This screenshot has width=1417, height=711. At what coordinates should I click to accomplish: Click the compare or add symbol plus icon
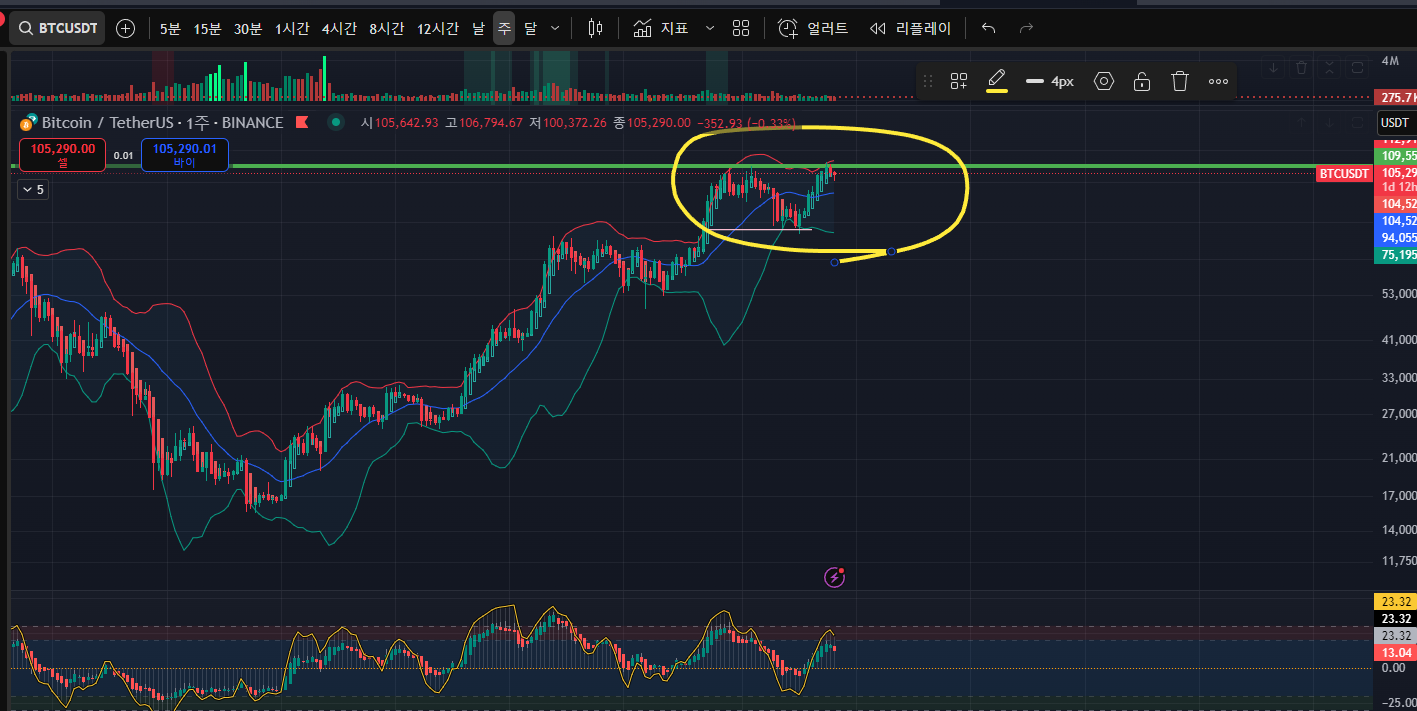[x=126, y=28]
